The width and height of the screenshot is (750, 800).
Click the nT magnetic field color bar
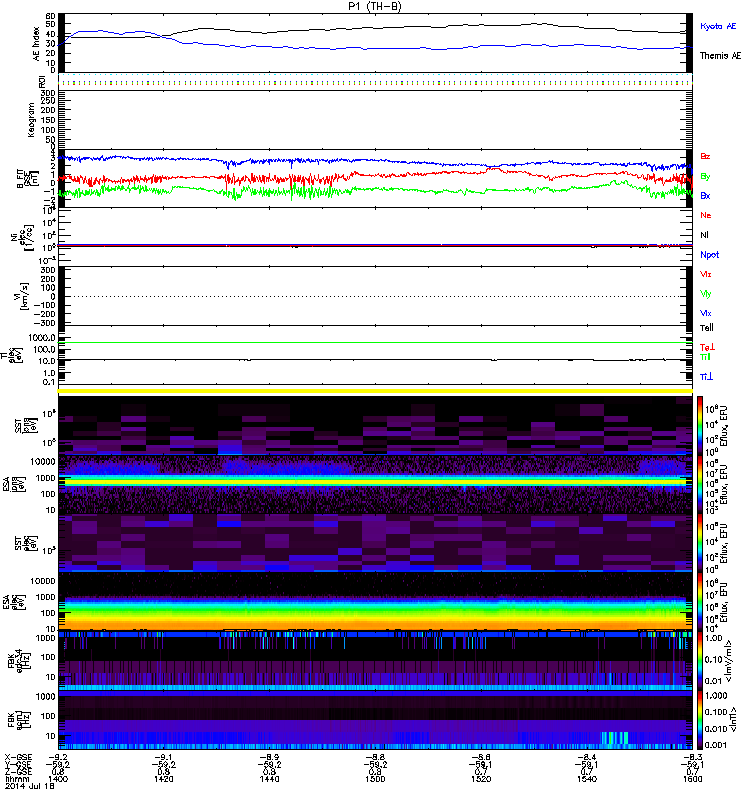700,719
